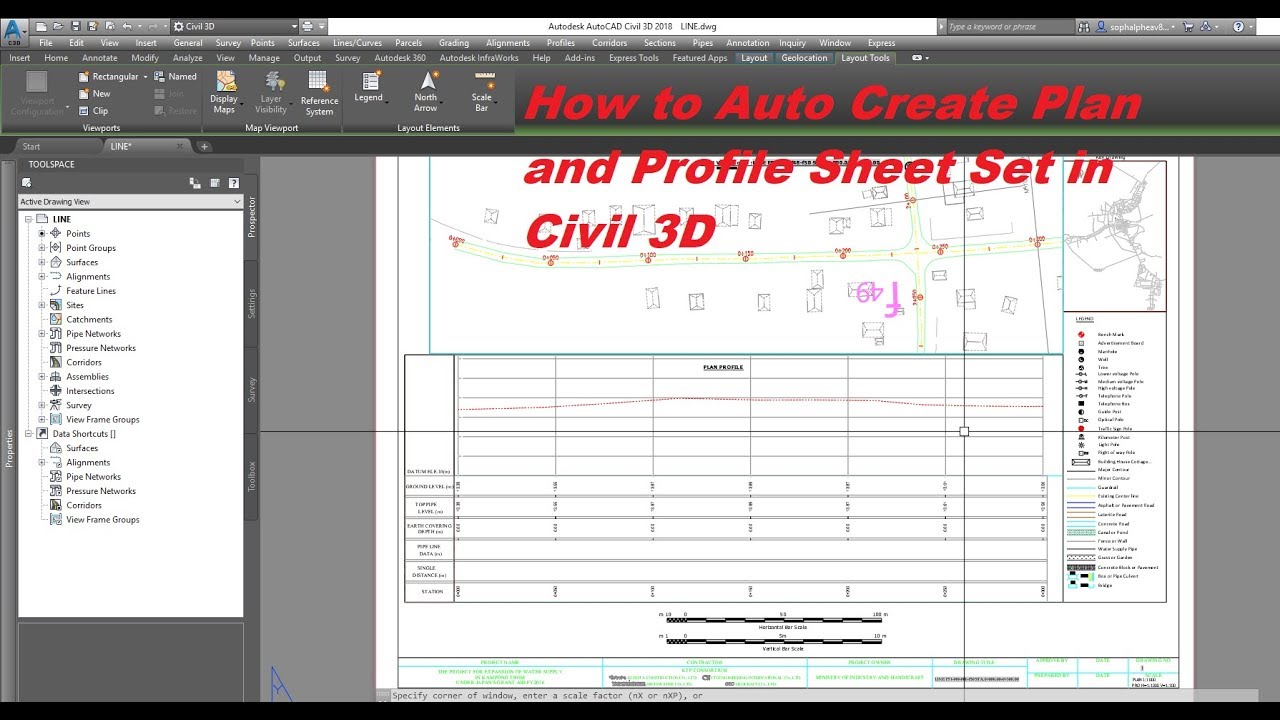Click the Named viewports icon
Viewport: 1280px width, 720px height.
(x=160, y=77)
